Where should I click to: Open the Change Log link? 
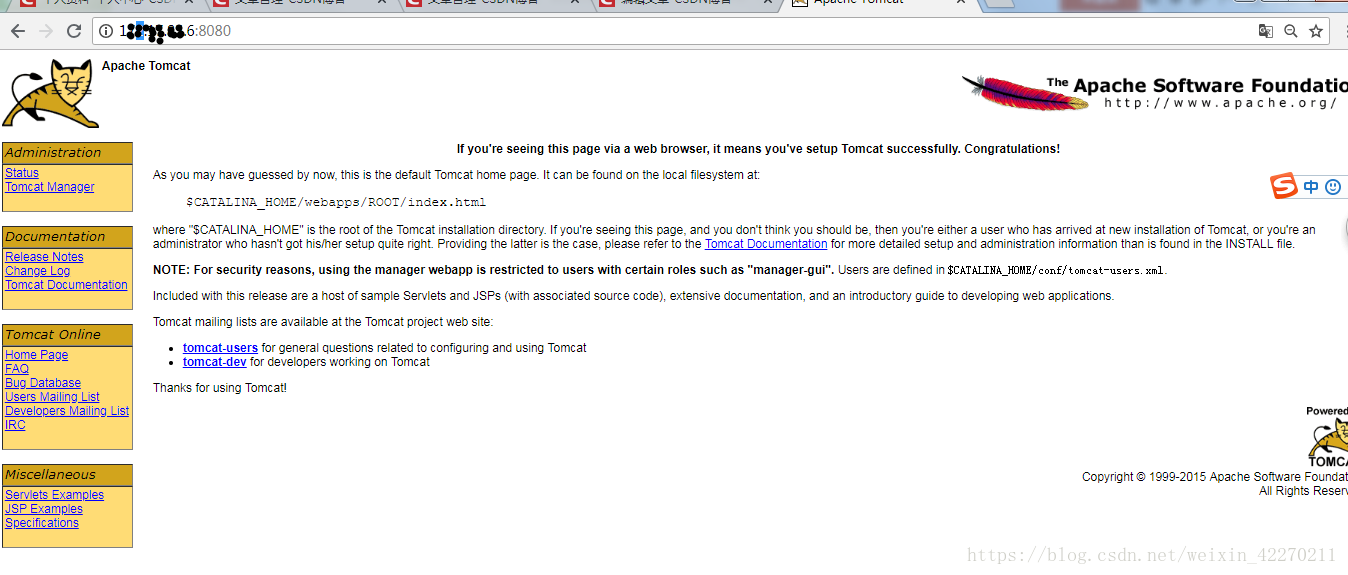point(37,271)
